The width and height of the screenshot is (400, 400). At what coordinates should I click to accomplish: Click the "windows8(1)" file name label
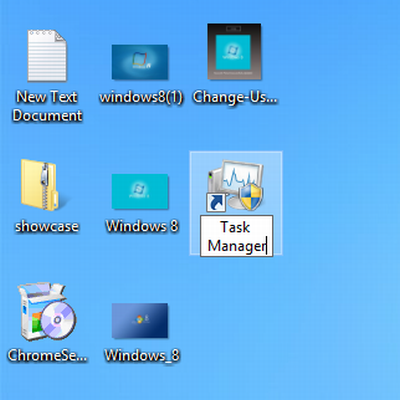point(141,97)
